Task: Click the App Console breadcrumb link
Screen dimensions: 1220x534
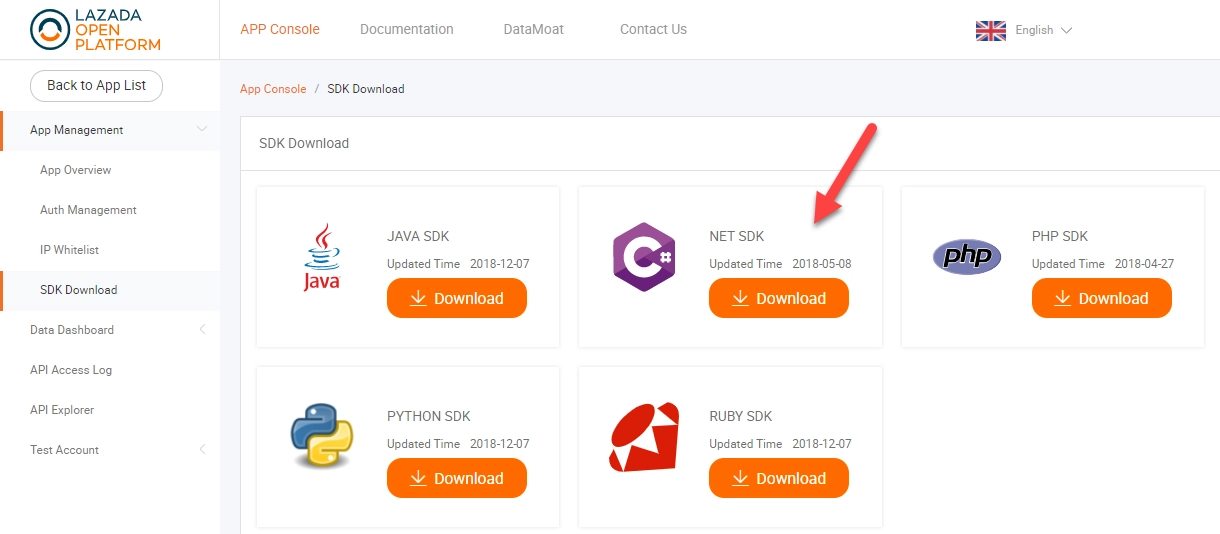Action: [273, 89]
